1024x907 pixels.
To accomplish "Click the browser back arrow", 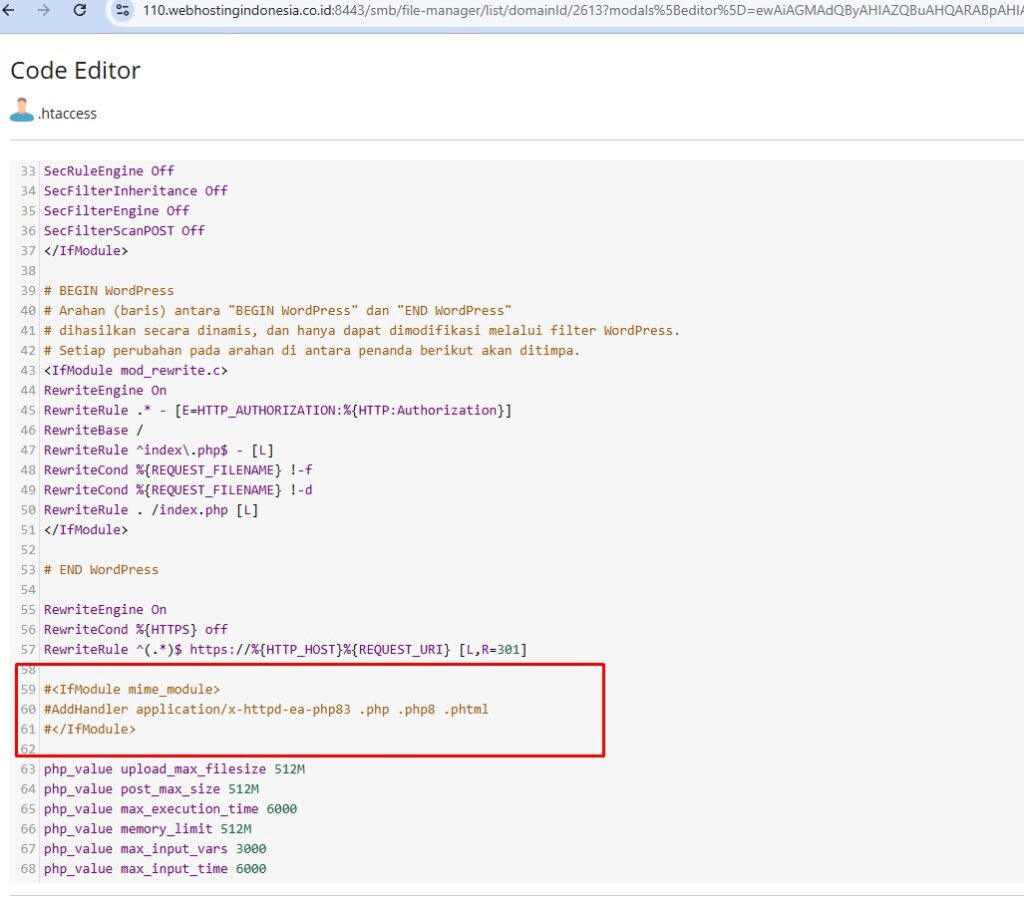I will tap(10, 10).
